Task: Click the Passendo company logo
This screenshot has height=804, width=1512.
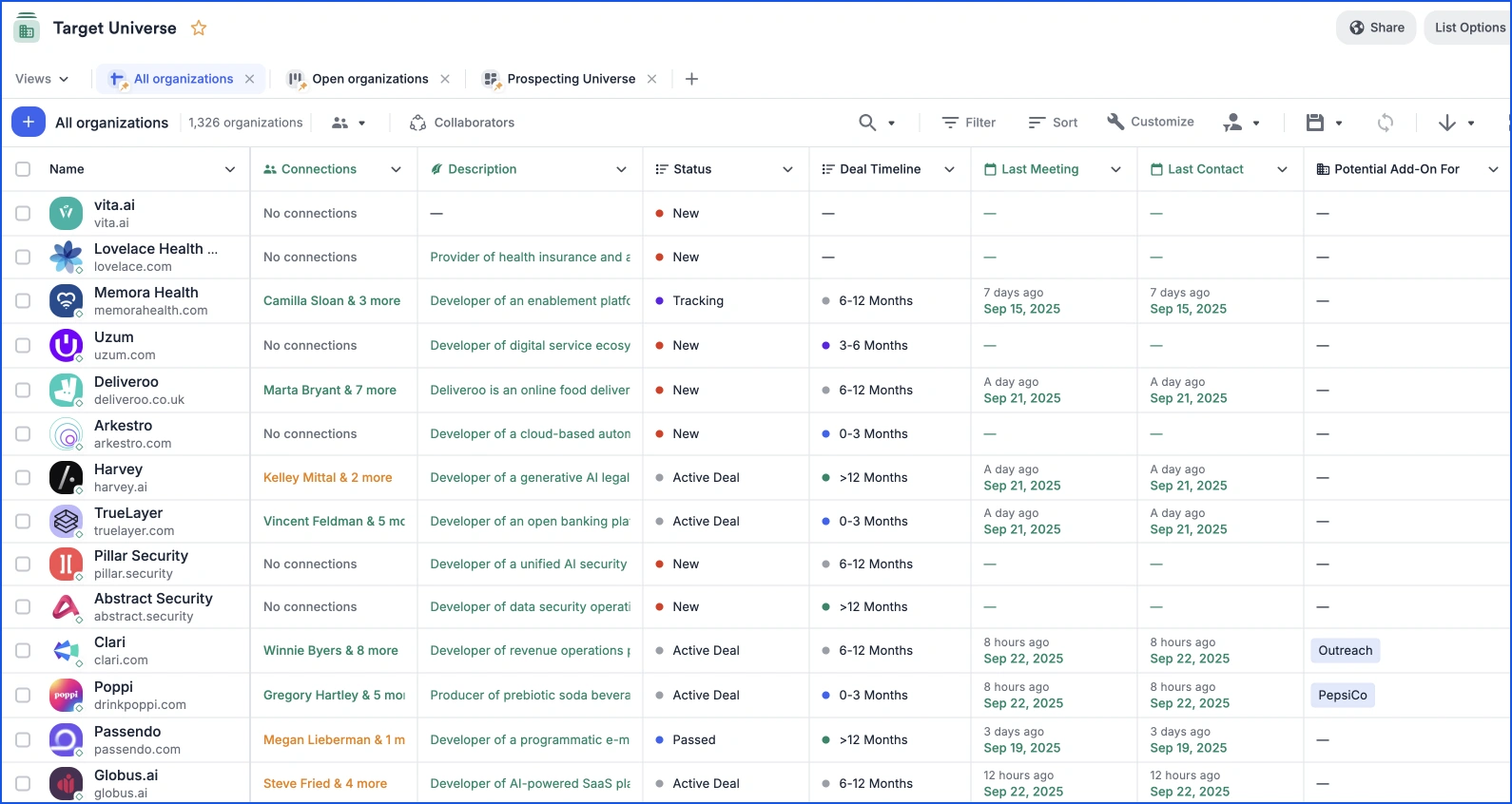Action: [x=66, y=739]
